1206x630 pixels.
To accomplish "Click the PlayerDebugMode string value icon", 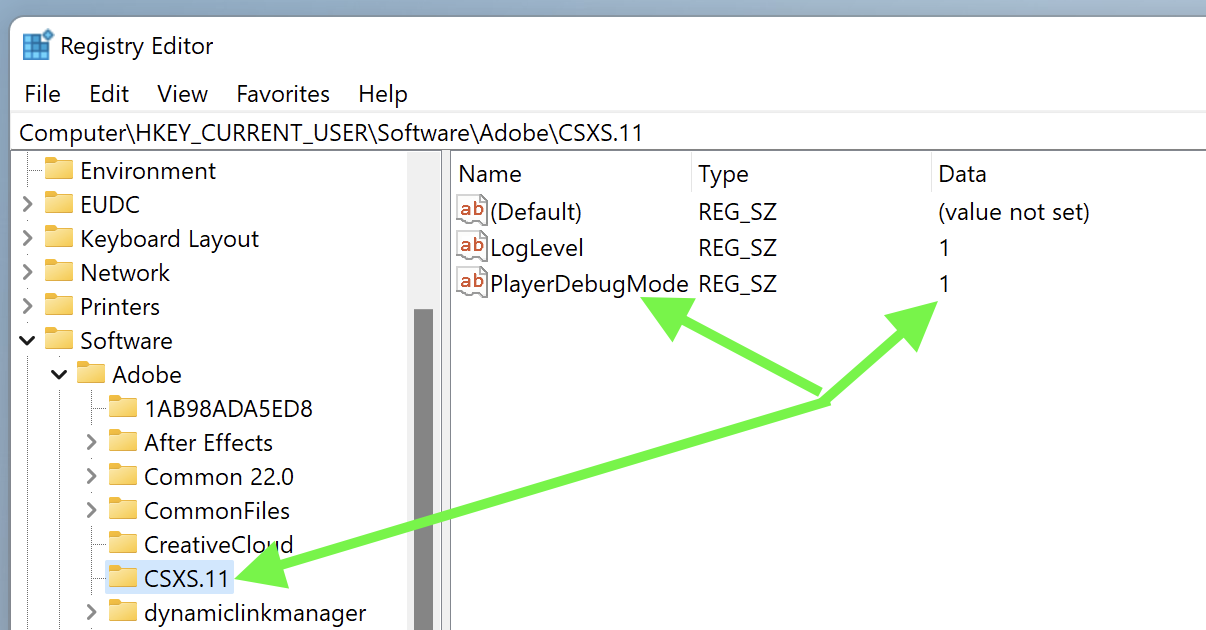I will point(472,283).
